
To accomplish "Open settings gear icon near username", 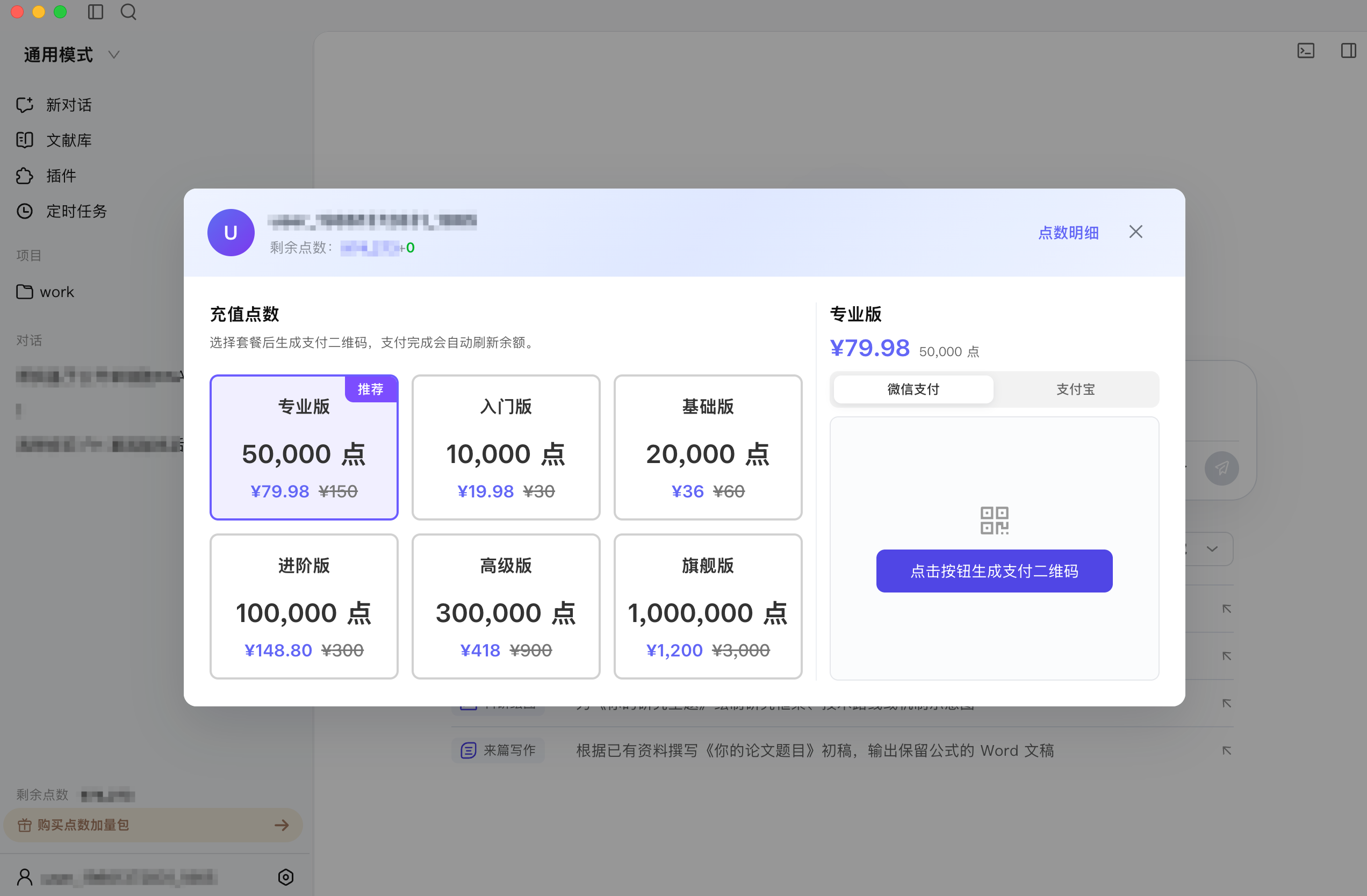I will (x=285, y=877).
